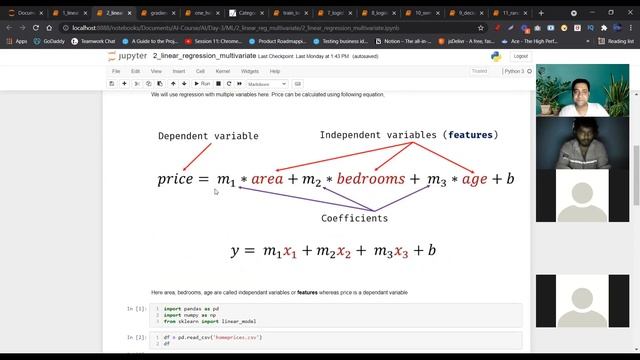Switch to the Categorical tab
Image resolution: width=640 pixels, height=360 pixels.
coord(246,13)
